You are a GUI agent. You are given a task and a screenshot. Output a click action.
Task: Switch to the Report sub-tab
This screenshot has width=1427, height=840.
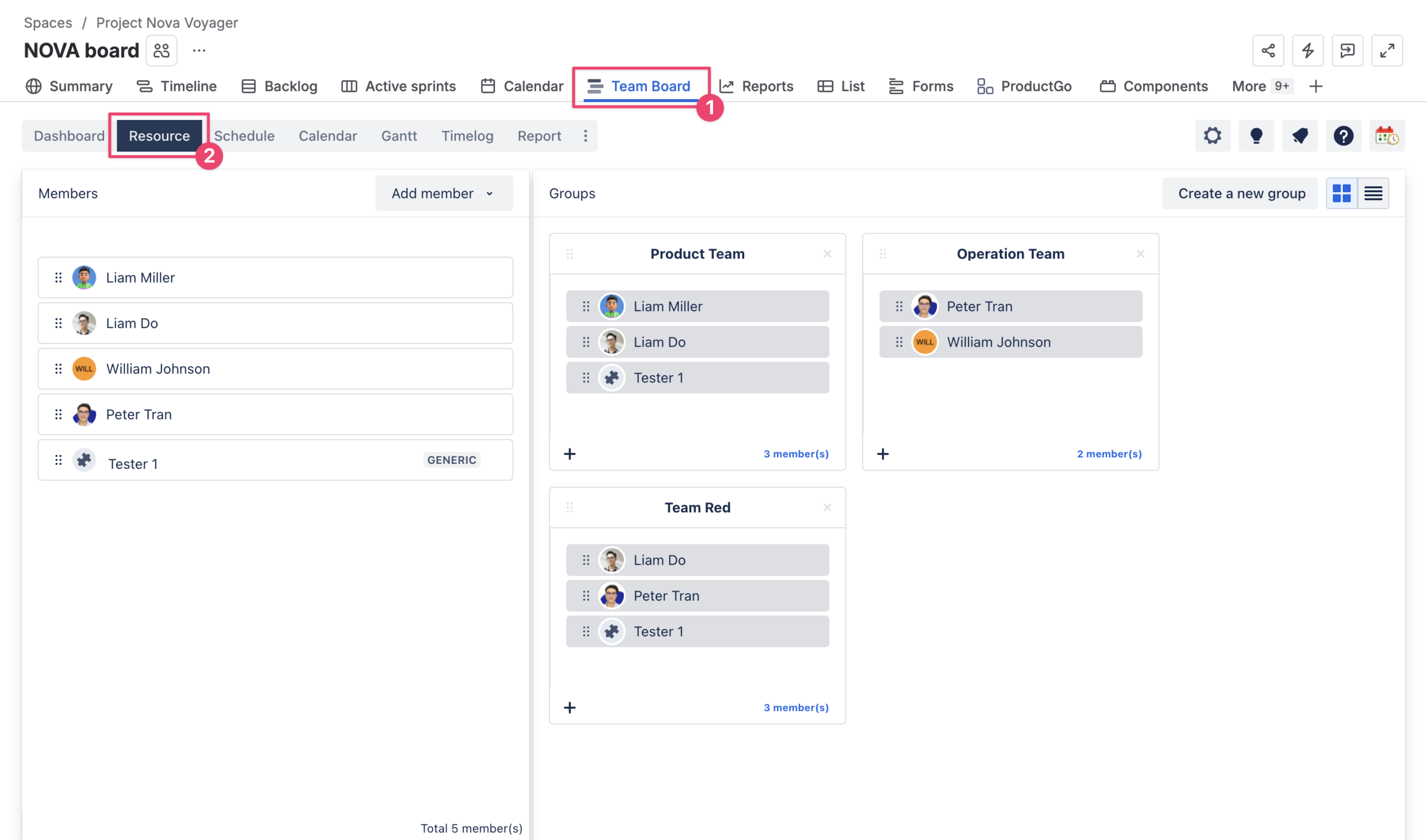pos(539,136)
